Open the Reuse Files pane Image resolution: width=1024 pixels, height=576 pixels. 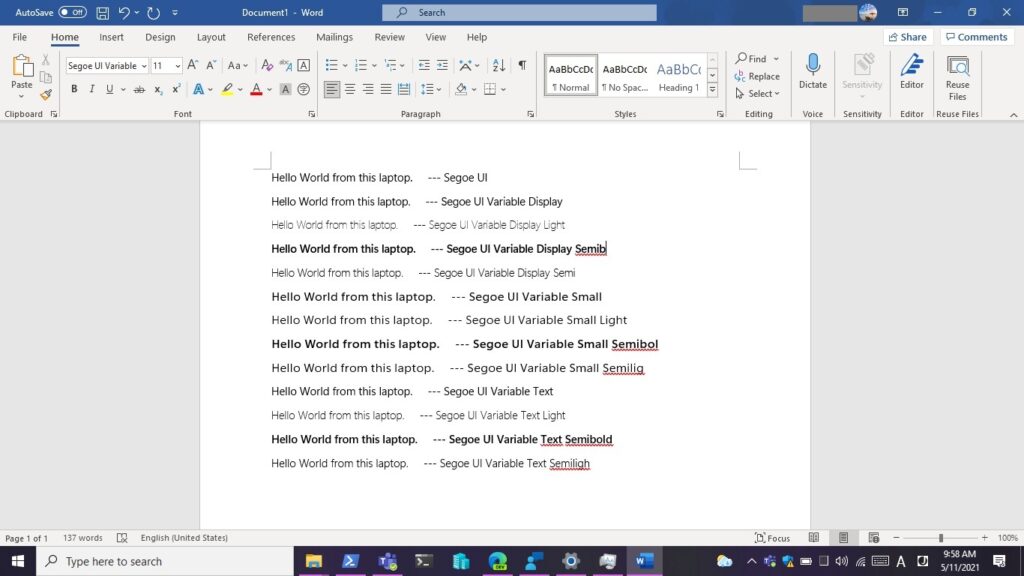coord(957,76)
